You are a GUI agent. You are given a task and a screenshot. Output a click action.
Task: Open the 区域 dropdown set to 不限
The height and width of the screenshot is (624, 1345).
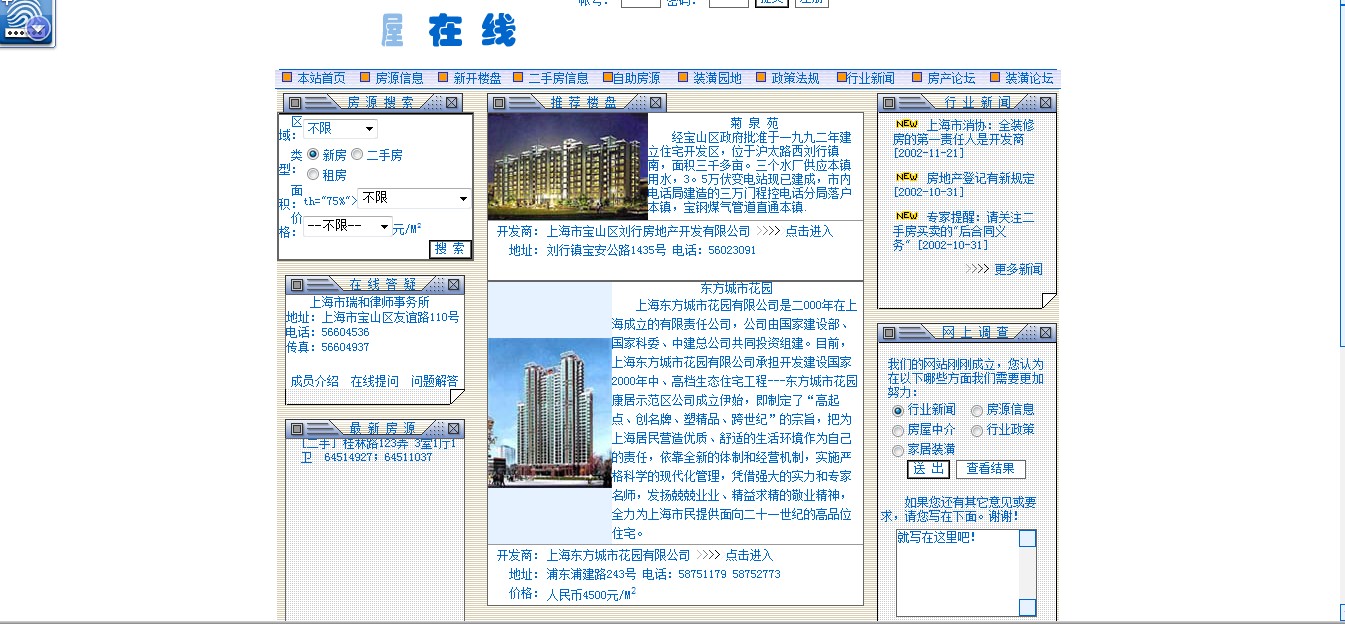pyautogui.click(x=341, y=129)
